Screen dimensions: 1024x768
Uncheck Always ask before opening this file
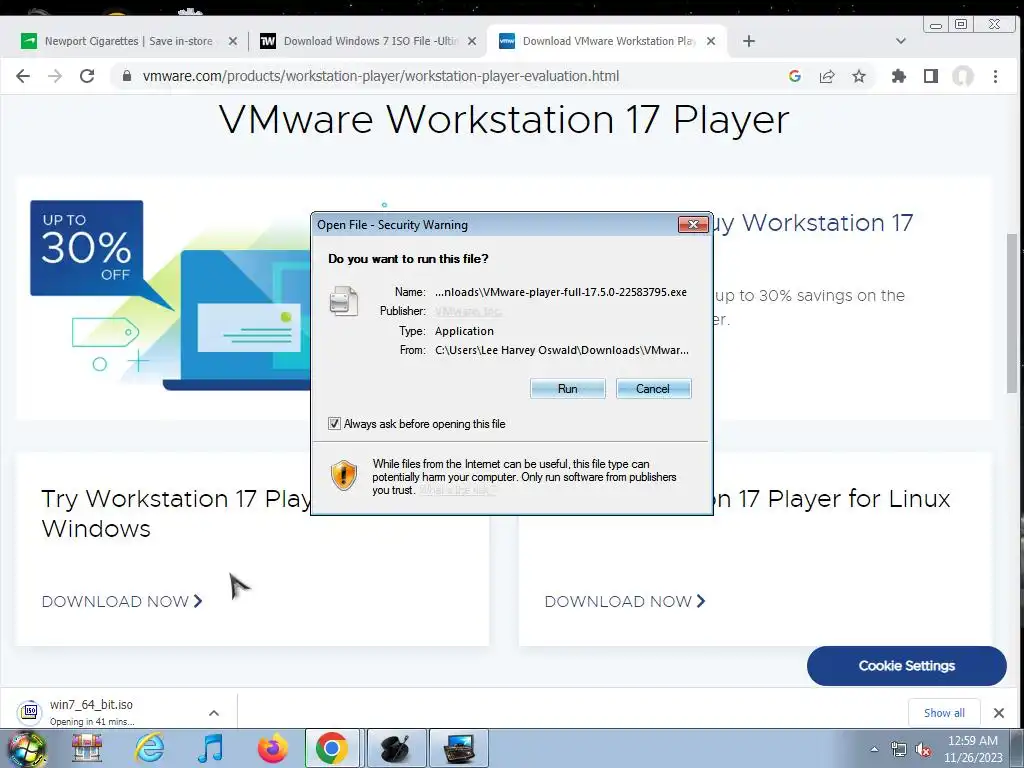tap(334, 424)
